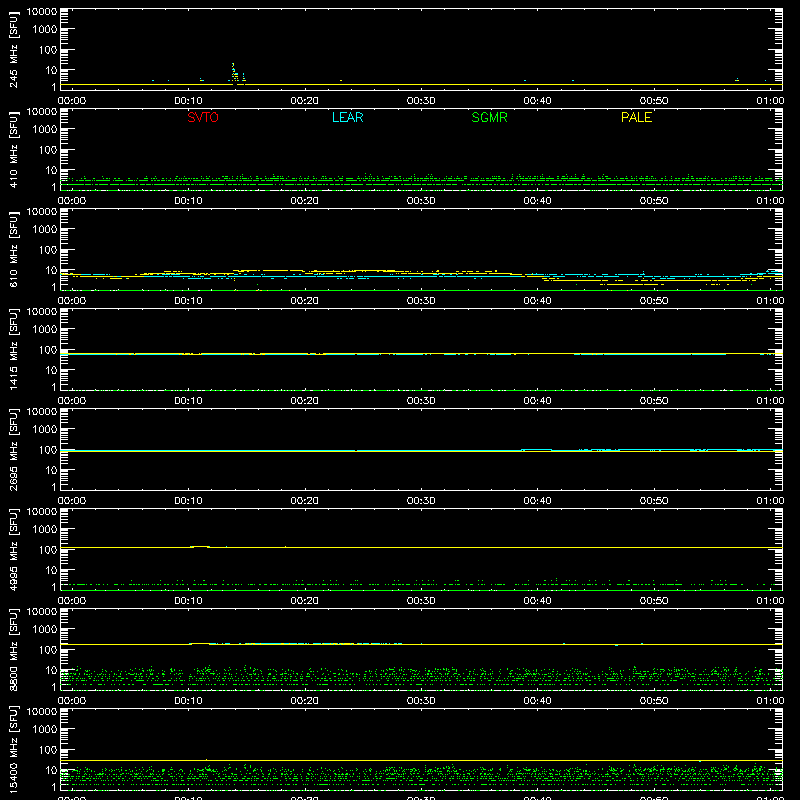This screenshot has width=800, height=800.
Task: Click the 10000 tick on 245 MHz axis
Action: 42,12
